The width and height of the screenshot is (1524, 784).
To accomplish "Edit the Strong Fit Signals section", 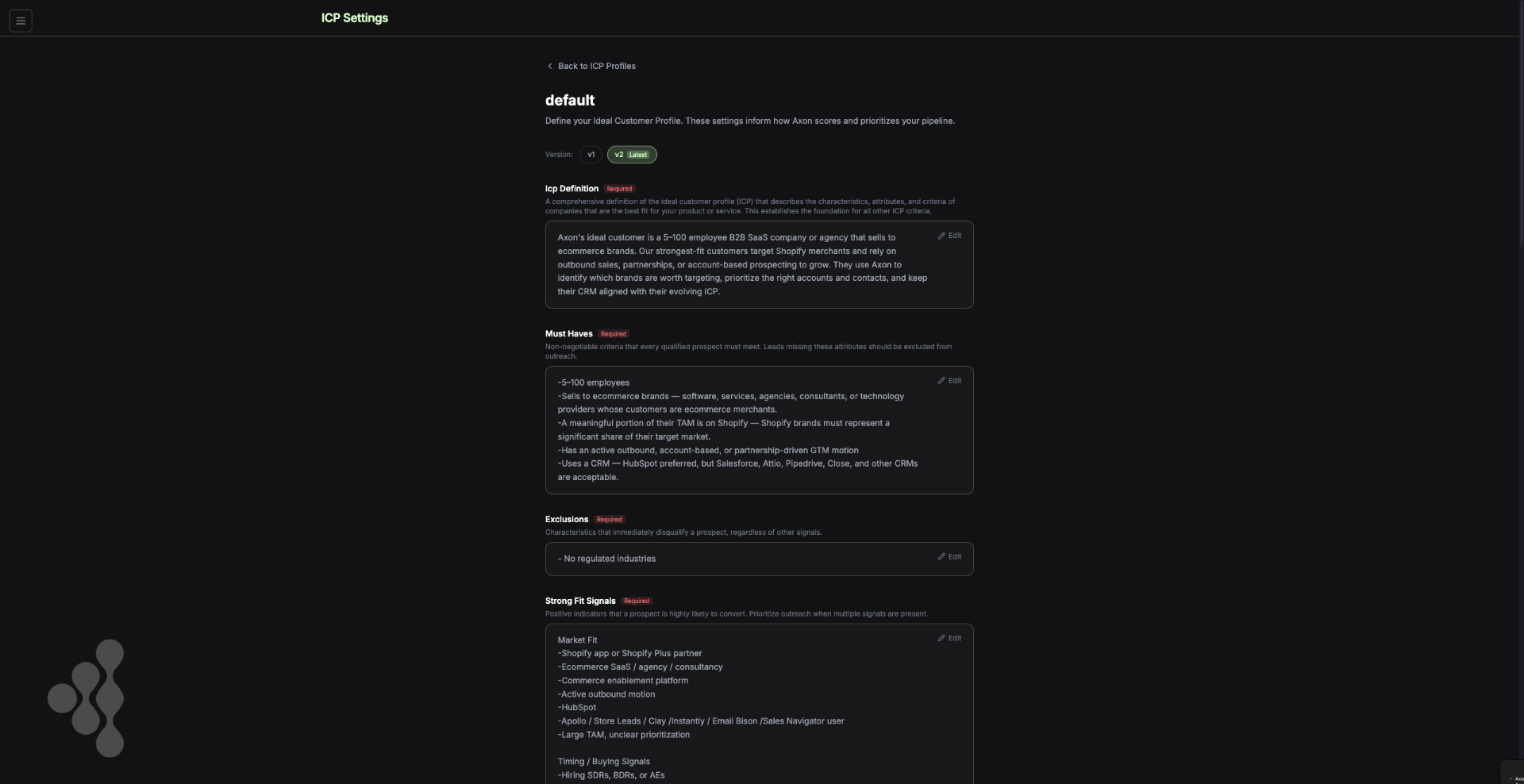I will [949, 638].
